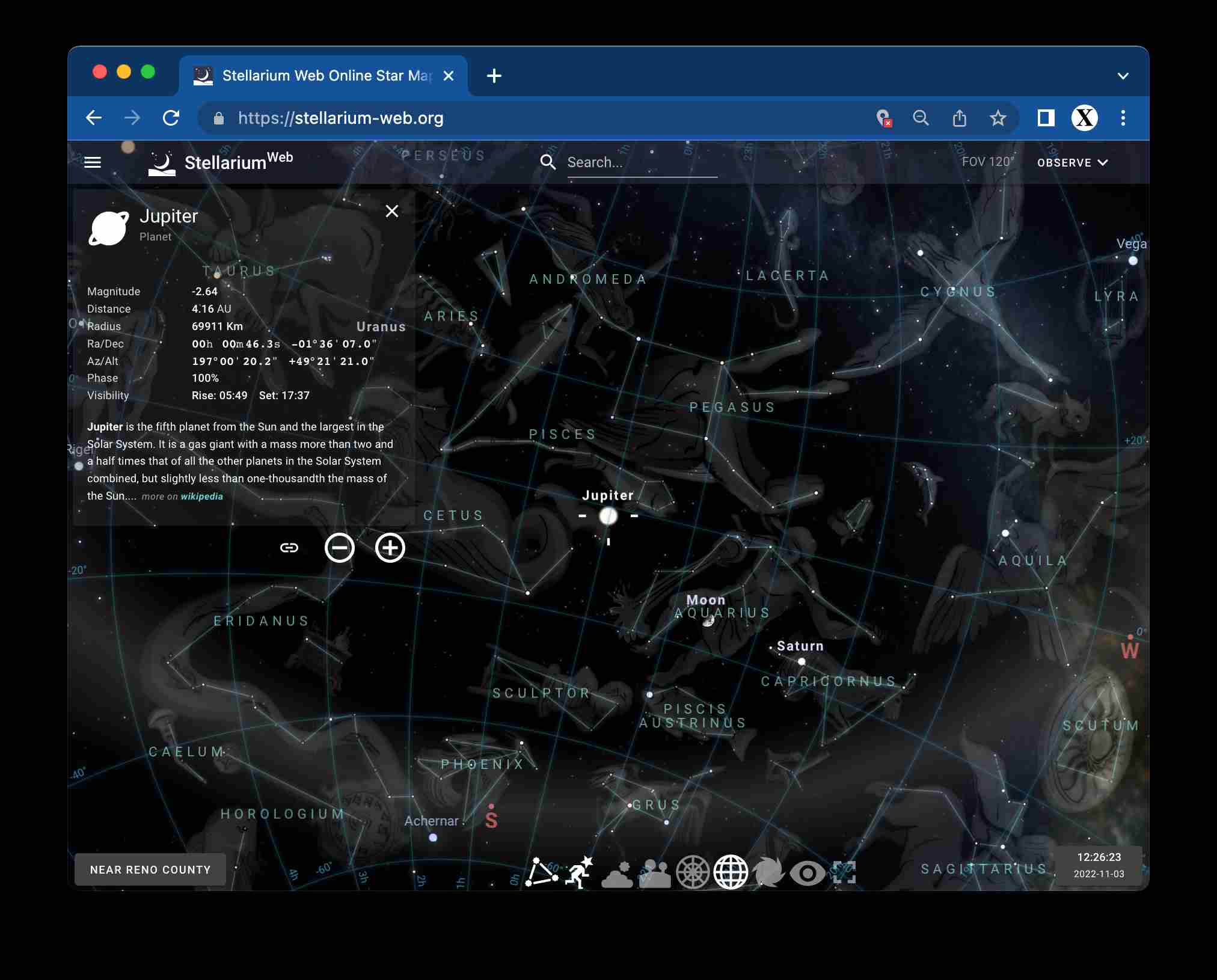Click the West cardinal marker W
The height and width of the screenshot is (980, 1217).
click(x=1129, y=651)
